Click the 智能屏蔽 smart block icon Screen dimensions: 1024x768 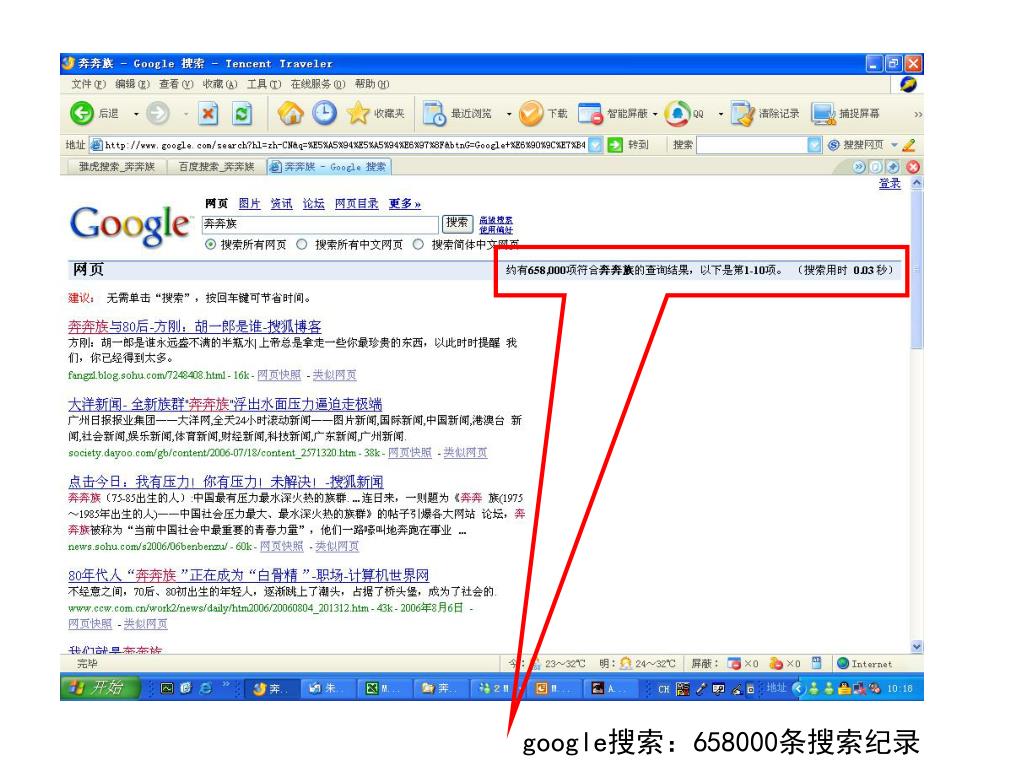tap(590, 114)
